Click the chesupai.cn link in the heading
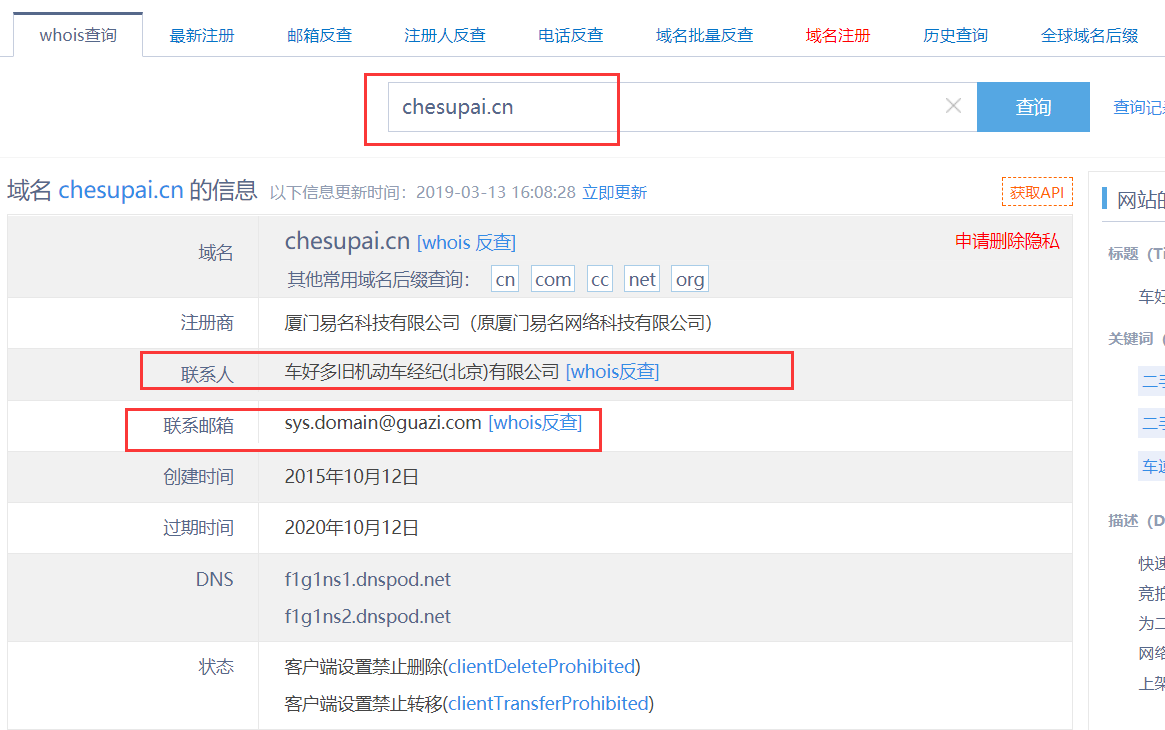Viewport: 1165px width, 730px height. tap(120, 190)
